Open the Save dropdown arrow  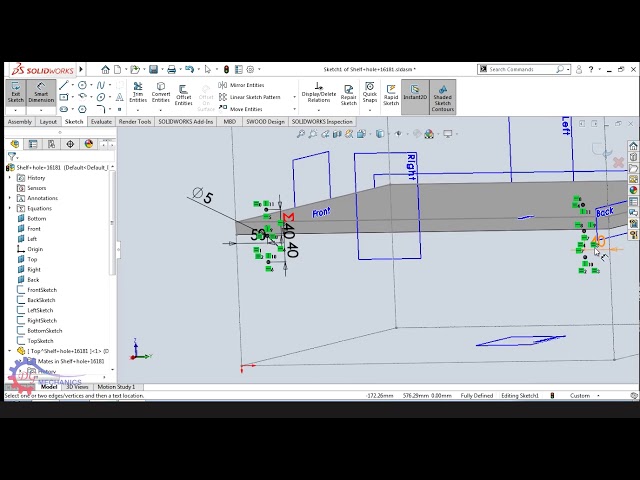point(162,69)
